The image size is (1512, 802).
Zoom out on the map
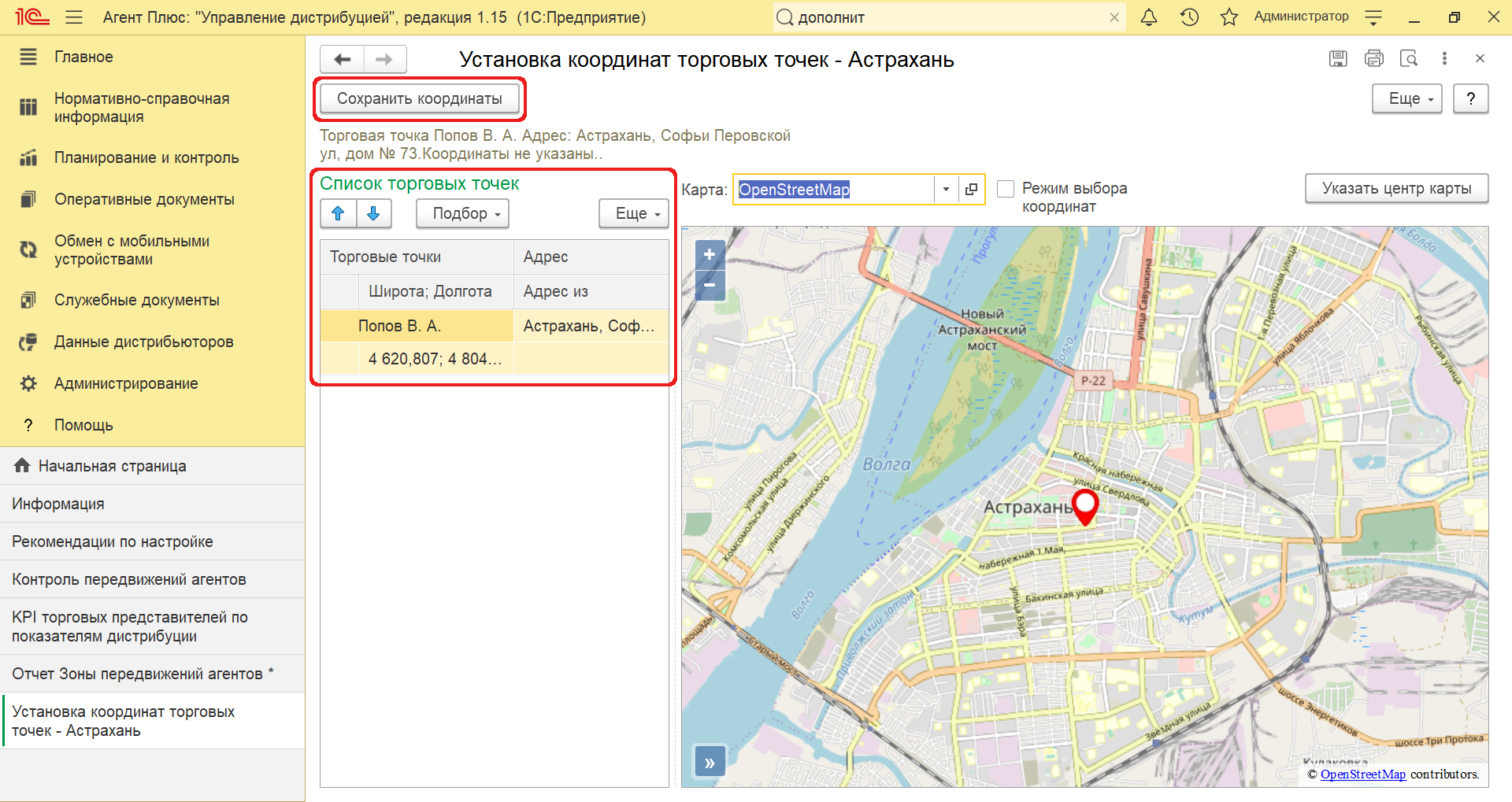pyautogui.click(x=710, y=285)
